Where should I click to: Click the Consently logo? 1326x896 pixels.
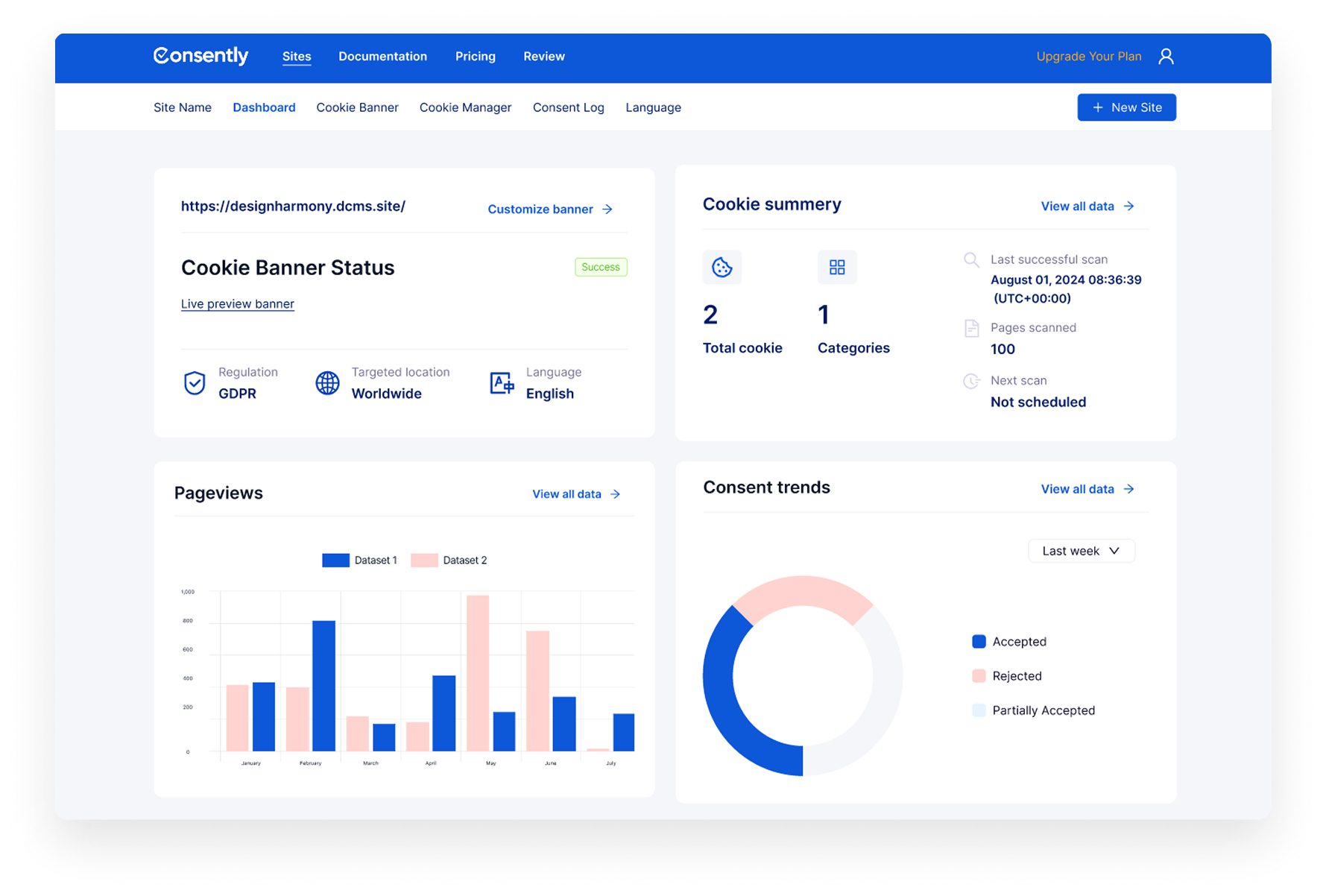pyautogui.click(x=201, y=57)
